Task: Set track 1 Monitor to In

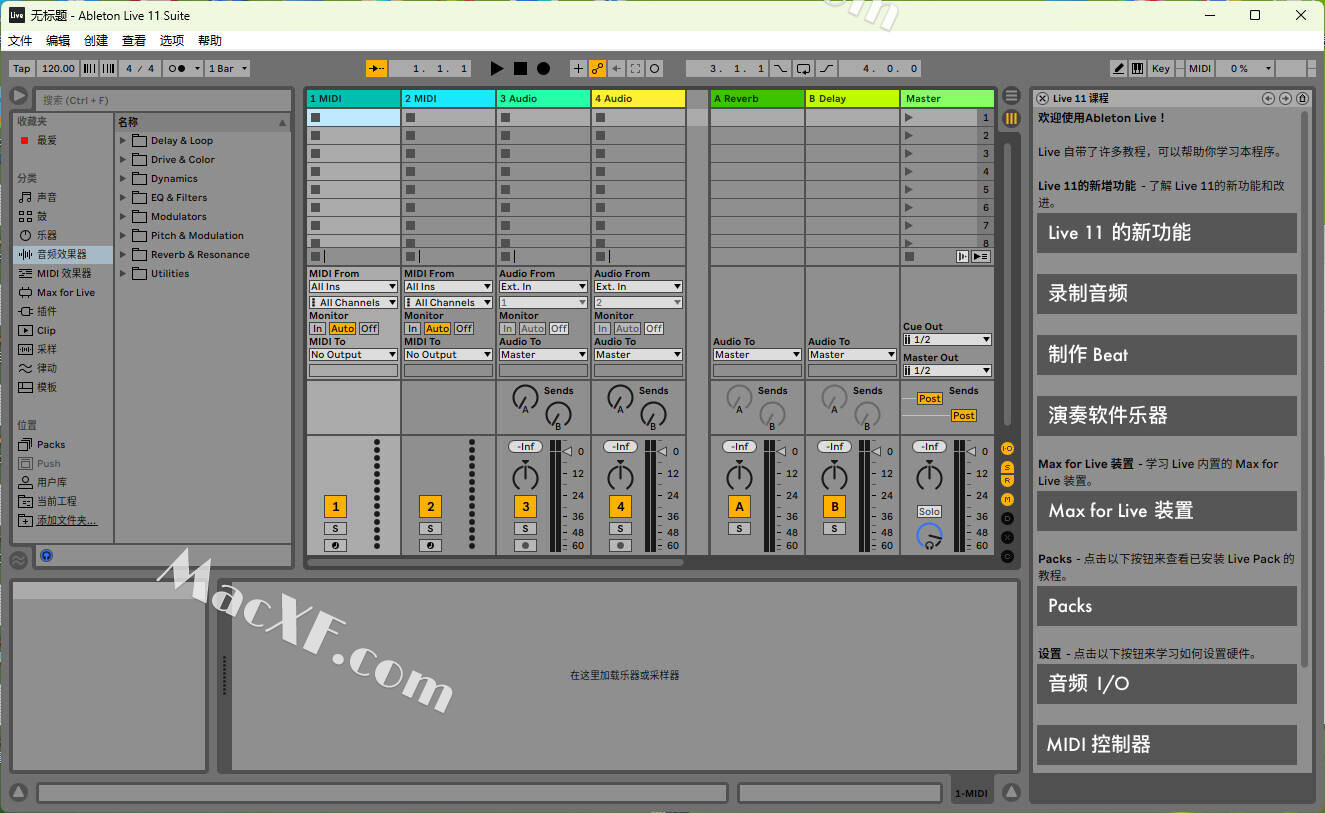Action: 317,328
